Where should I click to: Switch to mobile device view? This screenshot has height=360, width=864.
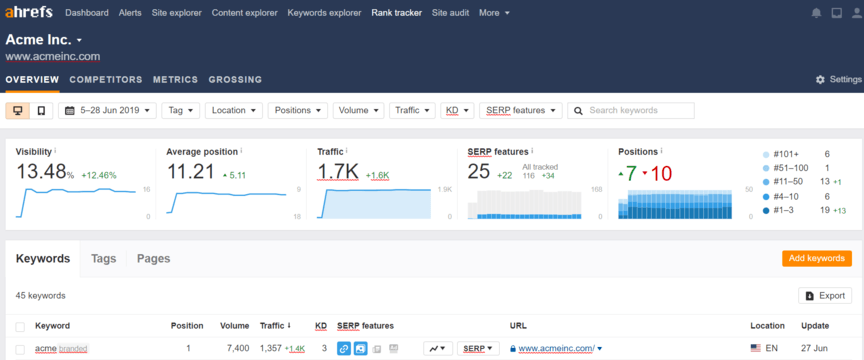click(41, 110)
